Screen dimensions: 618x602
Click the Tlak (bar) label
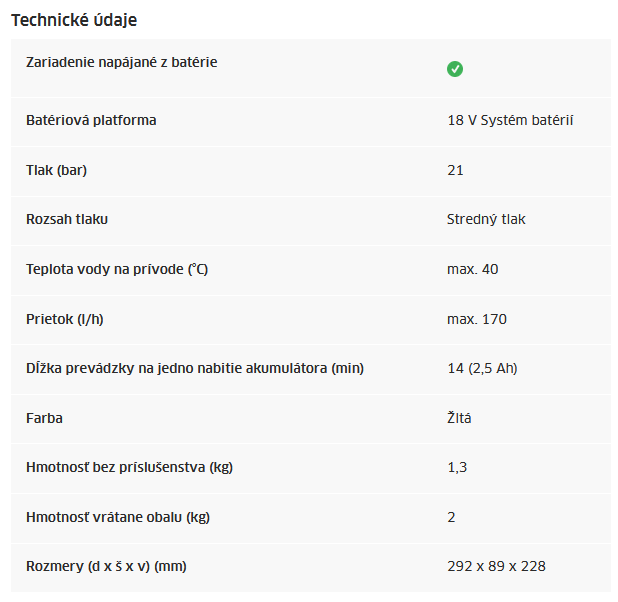pos(56,170)
